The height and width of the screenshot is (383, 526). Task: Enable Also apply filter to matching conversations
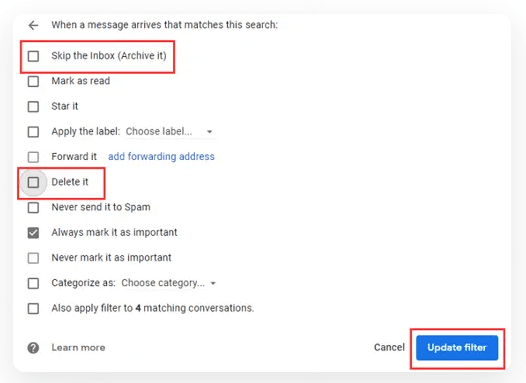tap(33, 309)
